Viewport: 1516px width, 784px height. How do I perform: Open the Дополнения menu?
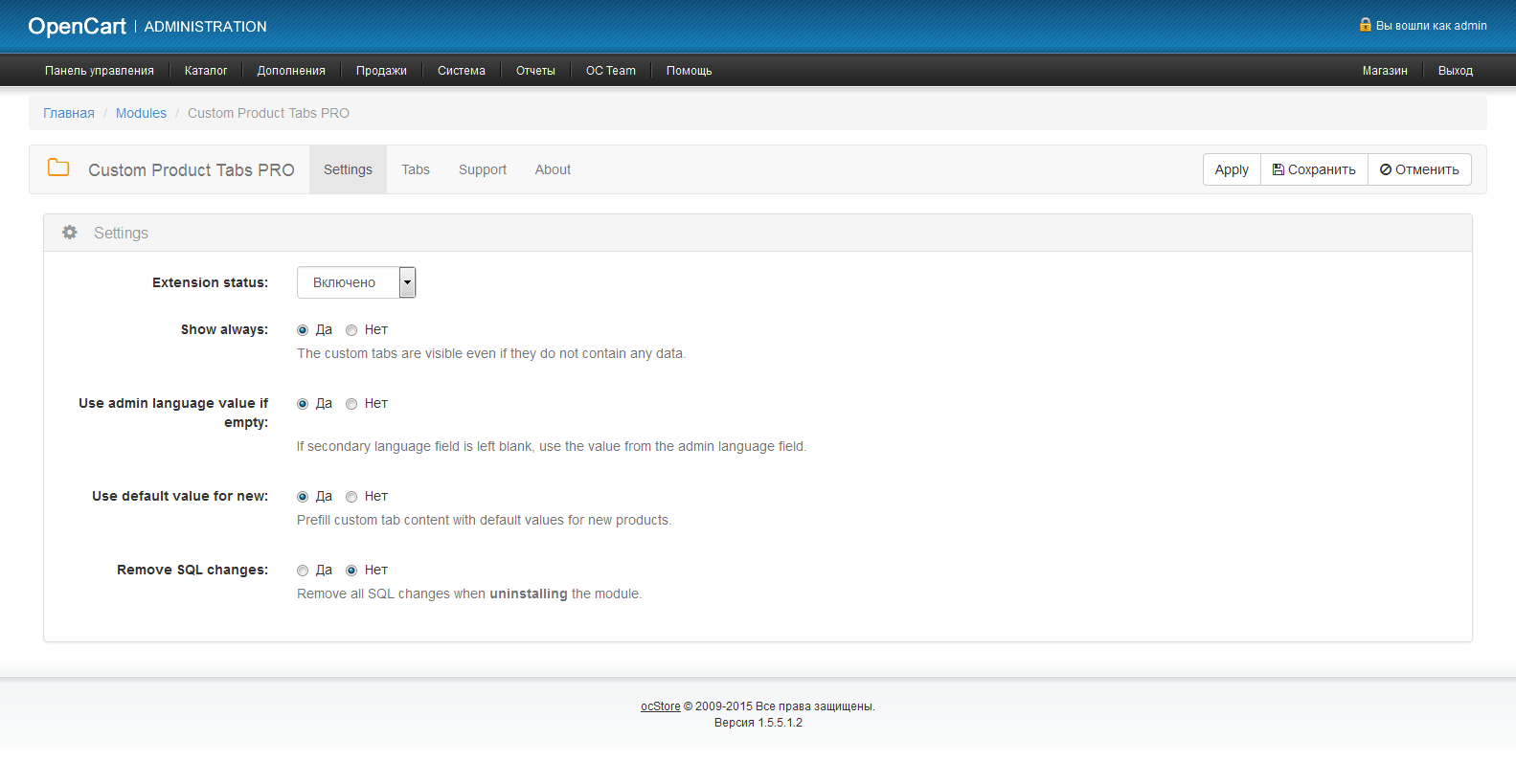tap(291, 71)
